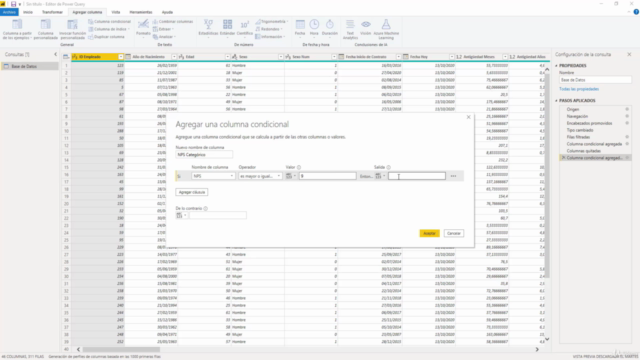Select the Agregar columna ribbon tab
The image size is (640, 360).
tap(87, 12)
